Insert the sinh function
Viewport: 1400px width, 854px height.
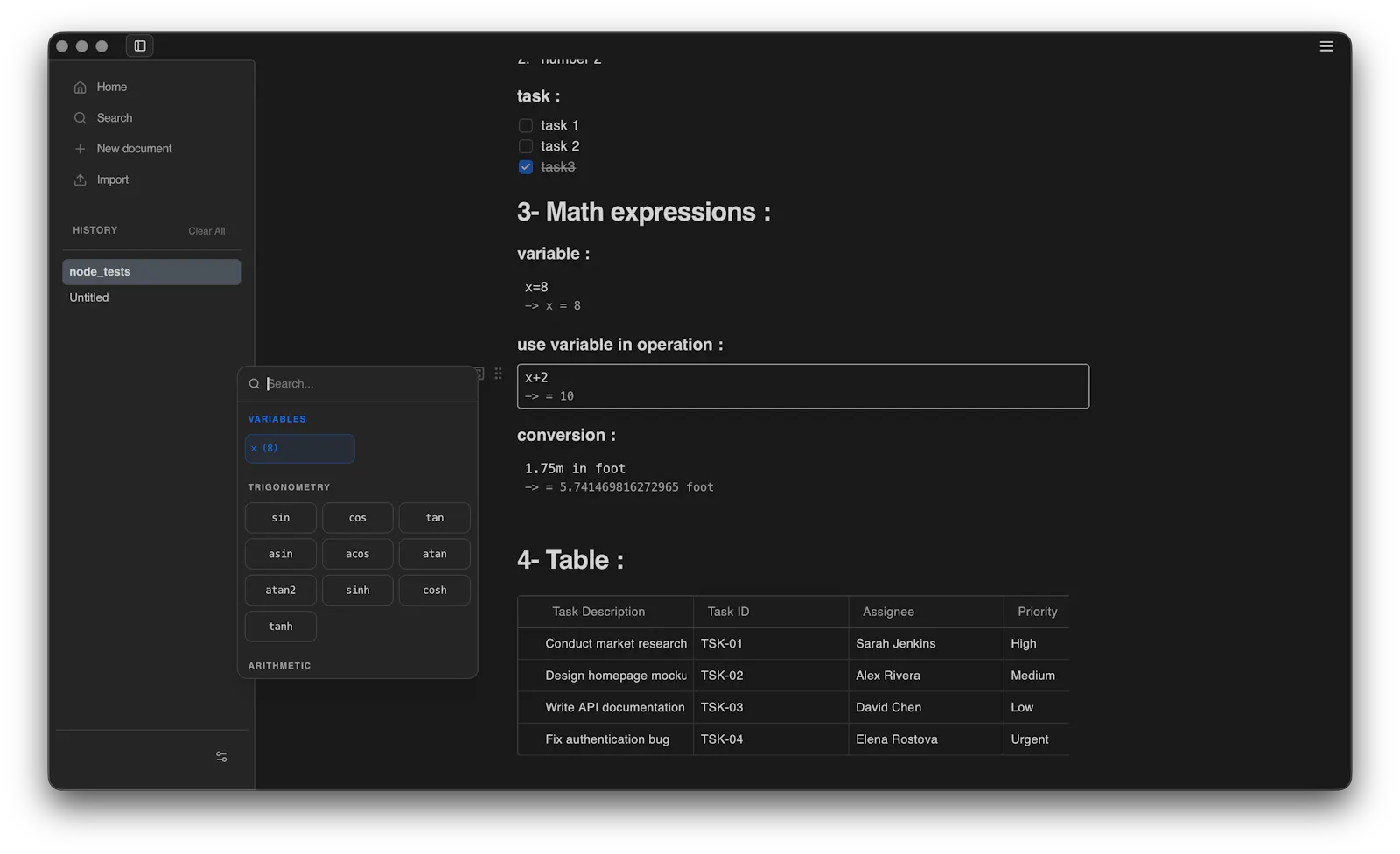(x=358, y=591)
